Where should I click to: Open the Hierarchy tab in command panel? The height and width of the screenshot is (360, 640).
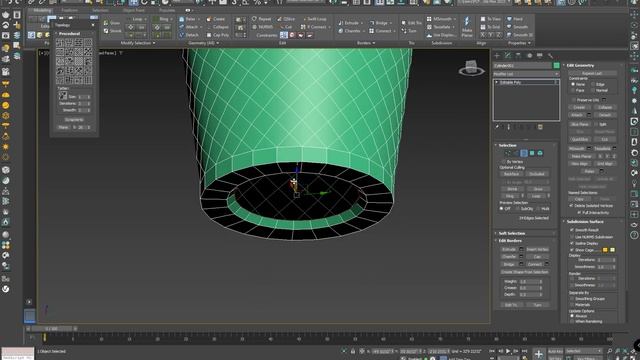click(x=518, y=56)
